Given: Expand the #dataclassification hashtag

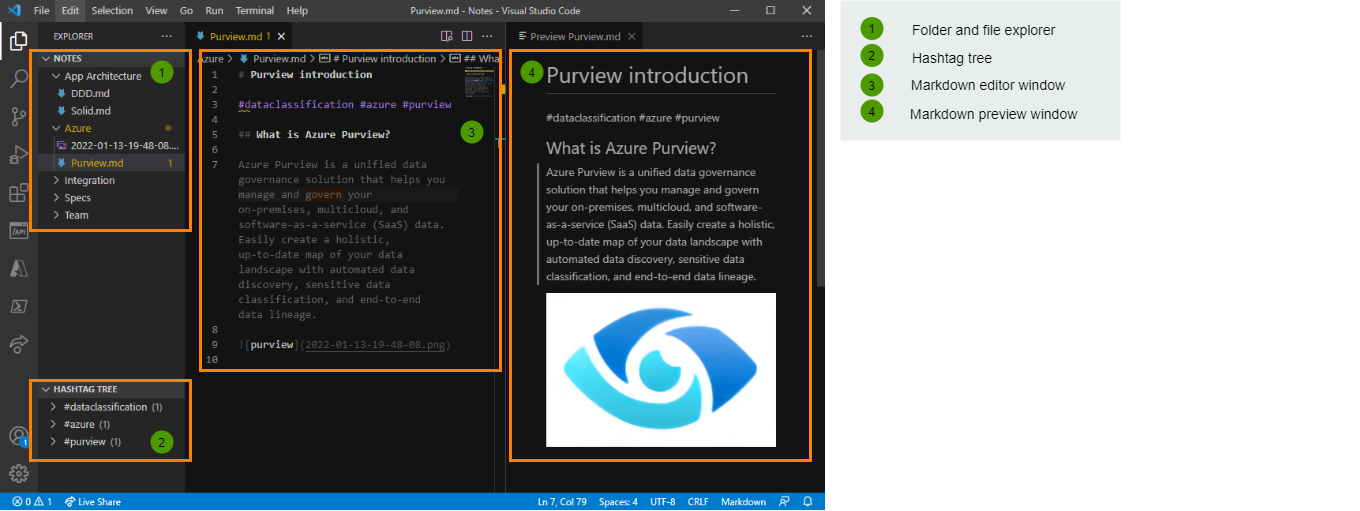Looking at the screenshot, I should (x=53, y=407).
